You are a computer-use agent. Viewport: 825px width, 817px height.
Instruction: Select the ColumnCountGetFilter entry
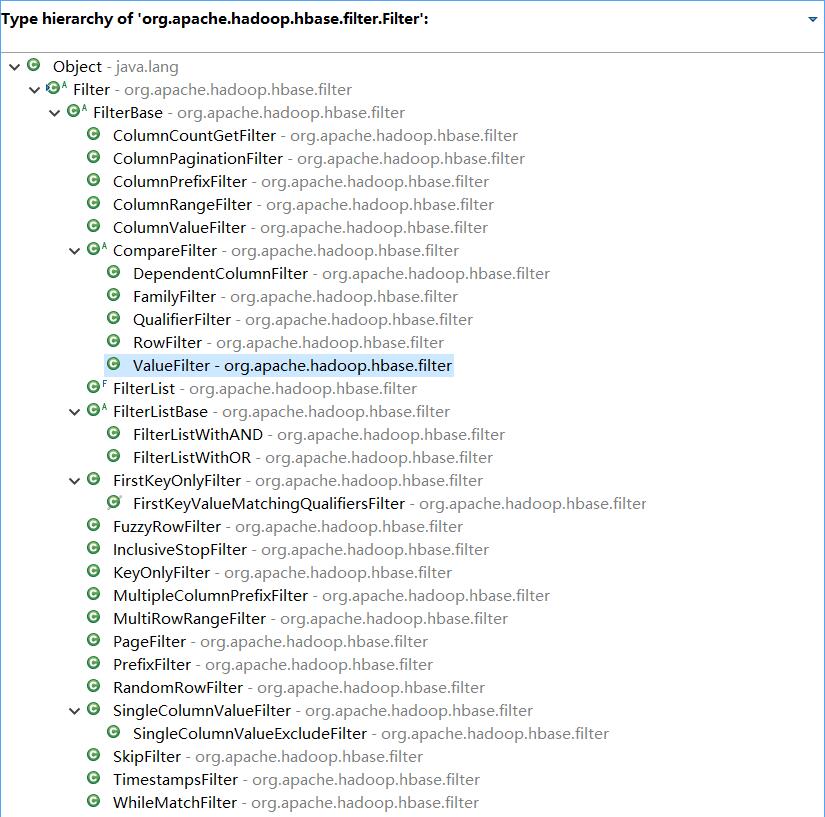(315, 136)
